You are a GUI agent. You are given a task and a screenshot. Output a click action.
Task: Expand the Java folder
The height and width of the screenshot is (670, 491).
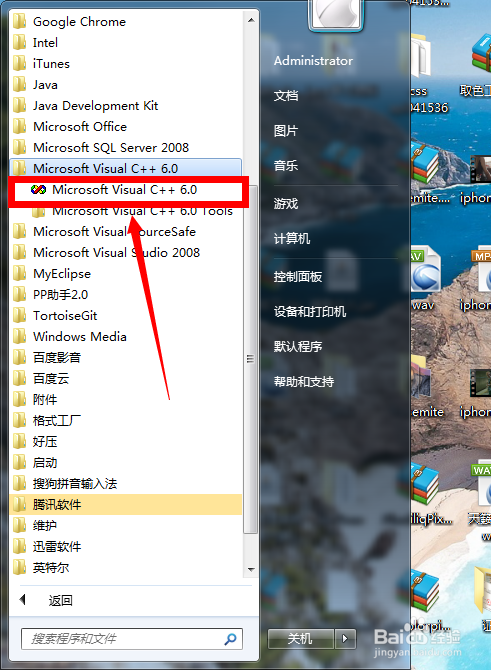click(126, 84)
